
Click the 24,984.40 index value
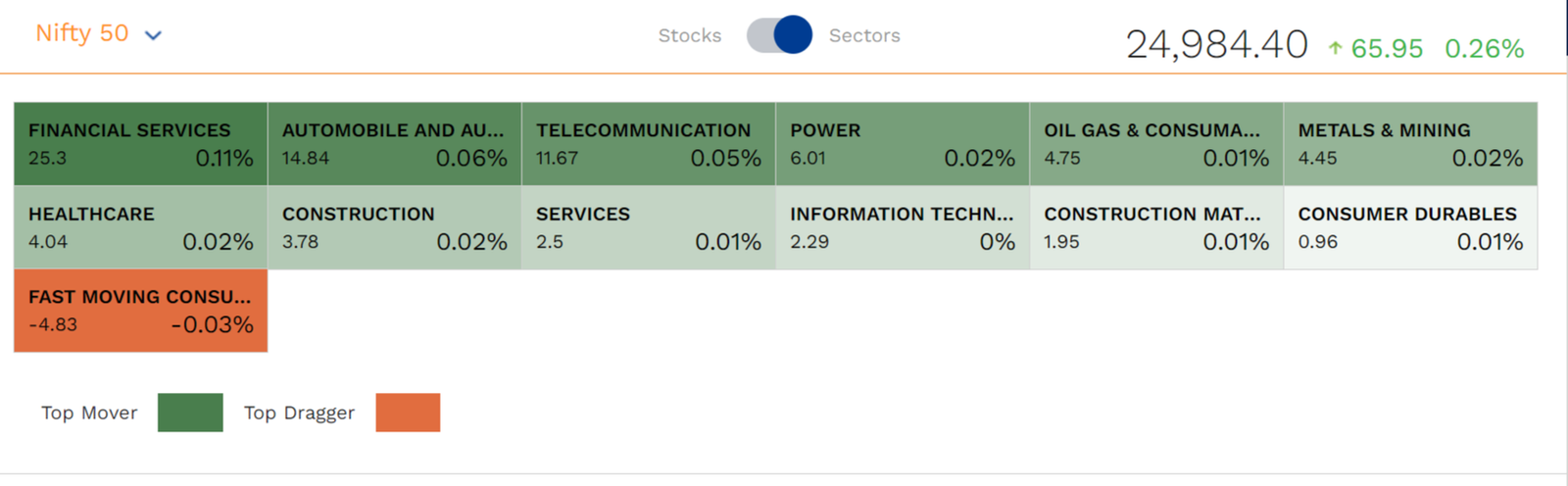coord(1216,45)
